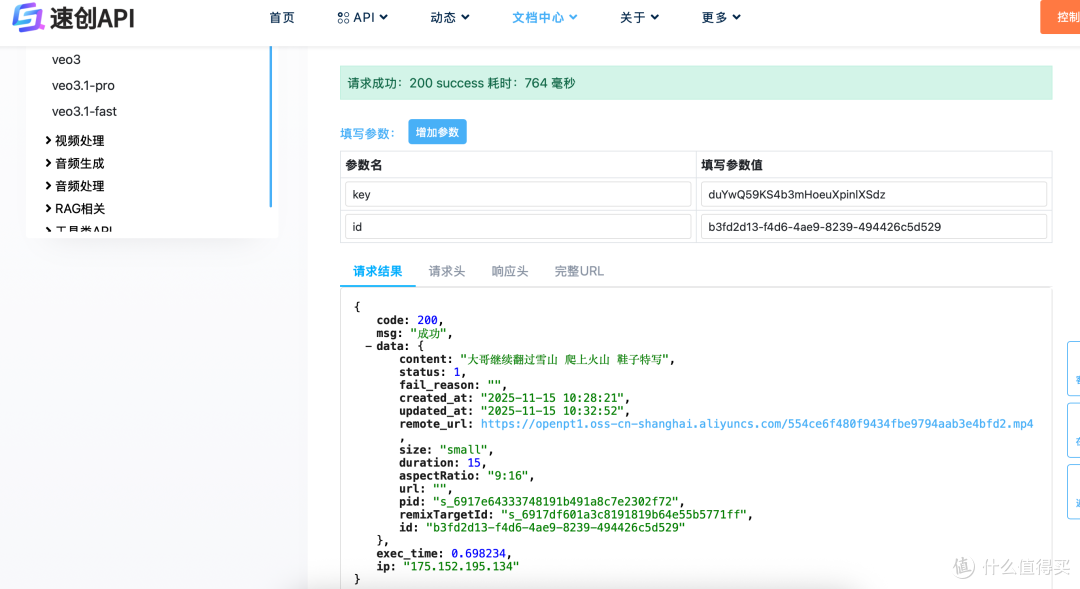Switch to the 请求头 tab
1080x589 pixels.
[446, 270]
